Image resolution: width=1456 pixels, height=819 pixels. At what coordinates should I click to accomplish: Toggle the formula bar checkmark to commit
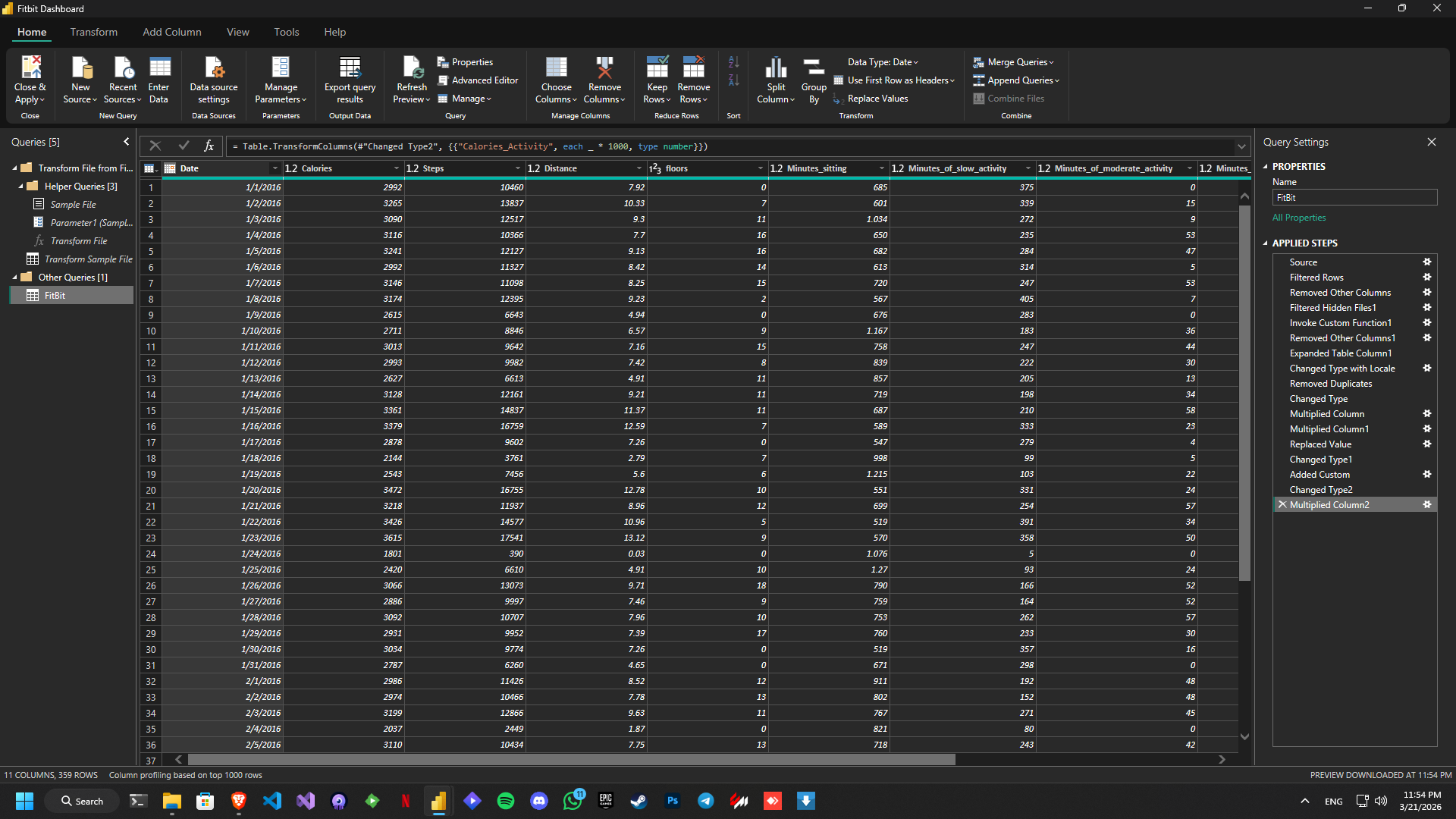coord(183,146)
